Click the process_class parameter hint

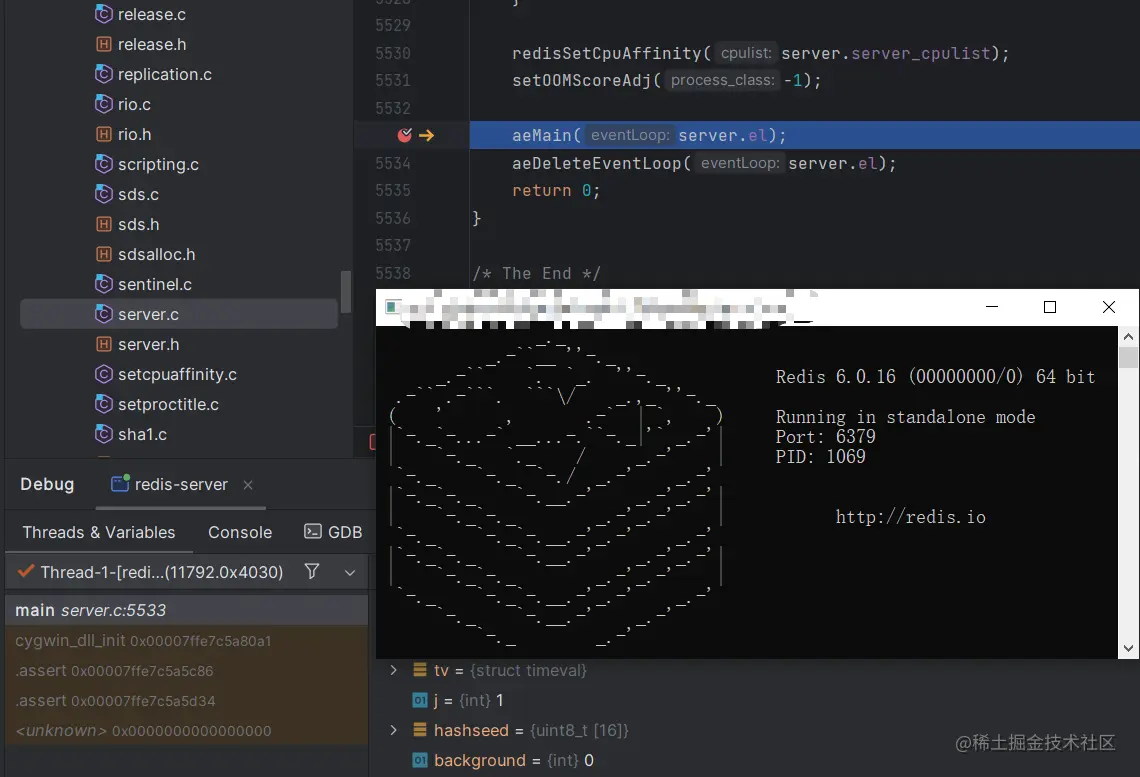point(722,80)
